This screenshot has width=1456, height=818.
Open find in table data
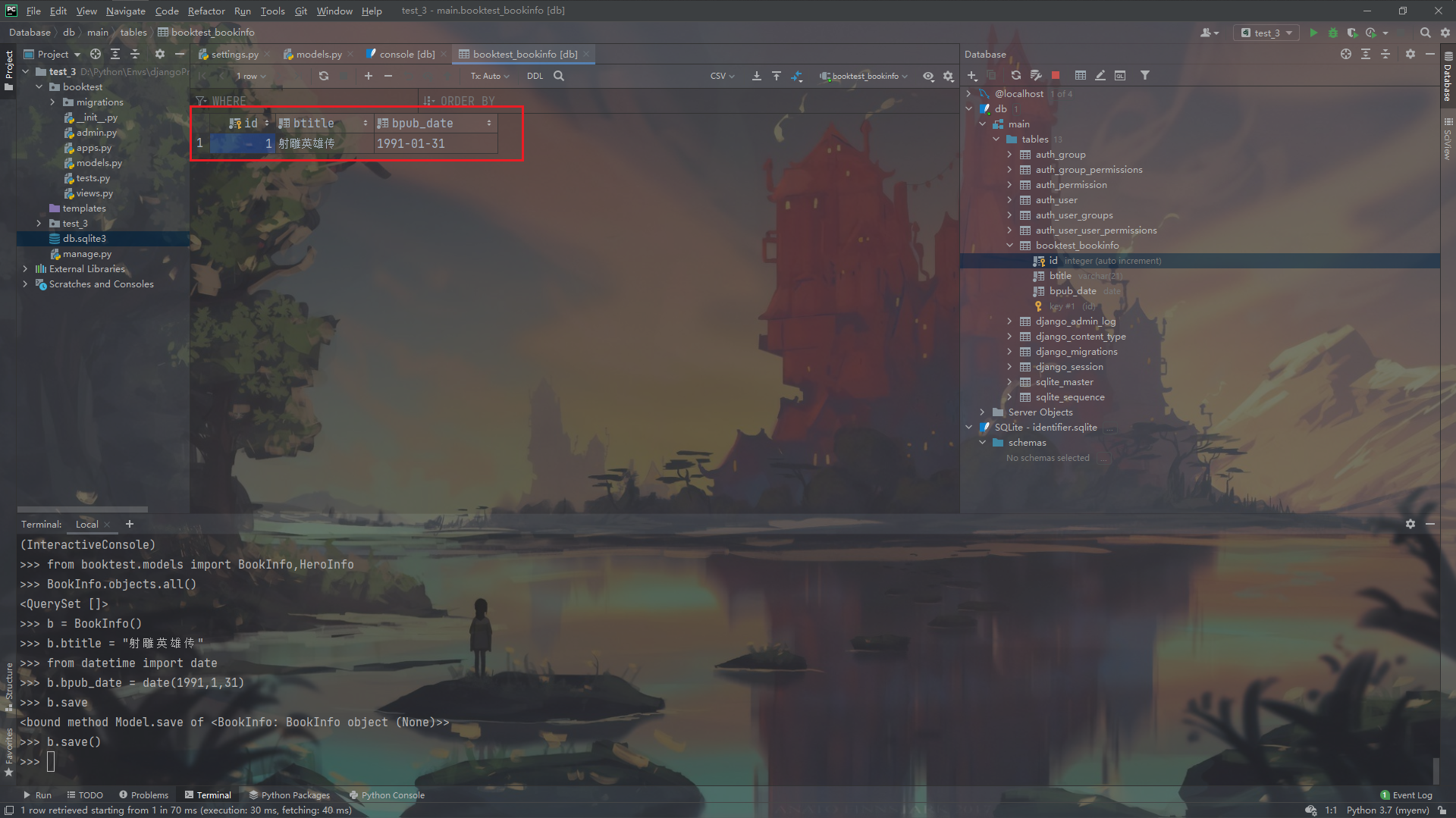[x=559, y=76]
